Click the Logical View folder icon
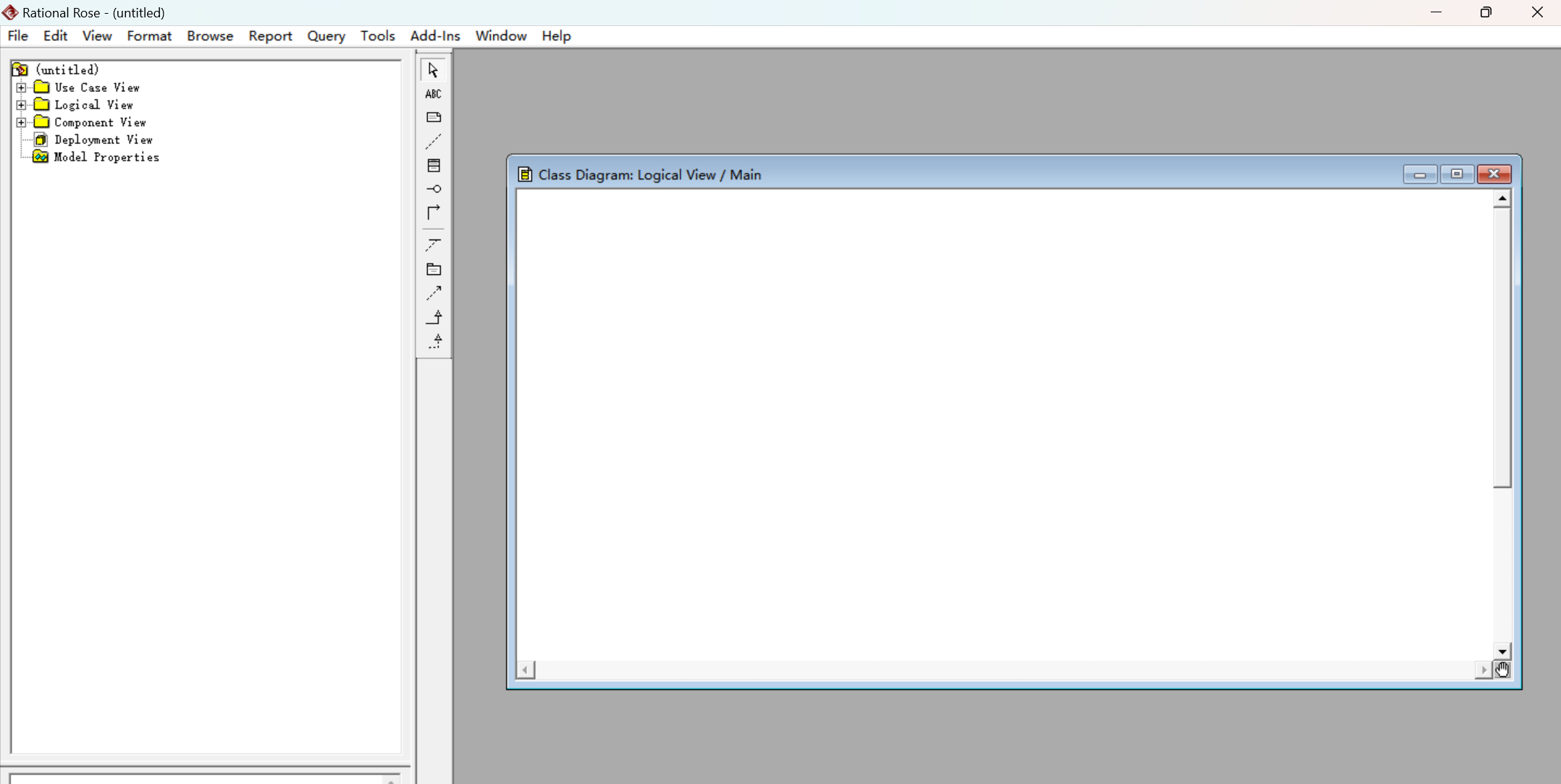 coord(42,104)
